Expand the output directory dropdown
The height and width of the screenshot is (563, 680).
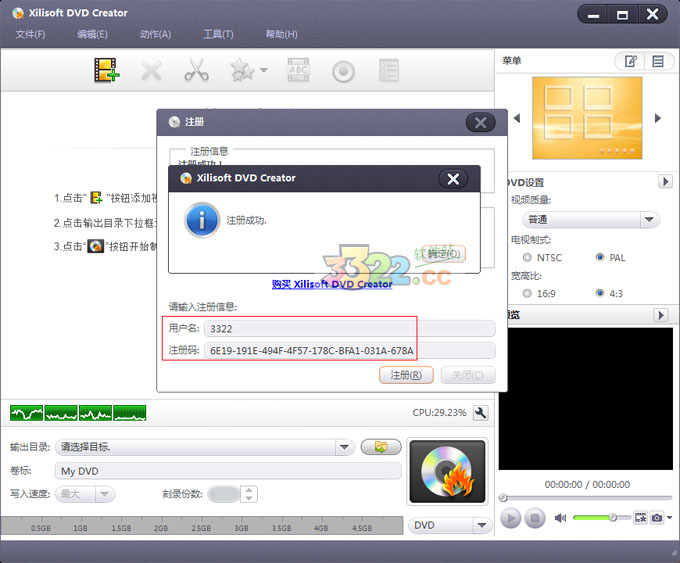[x=345, y=447]
